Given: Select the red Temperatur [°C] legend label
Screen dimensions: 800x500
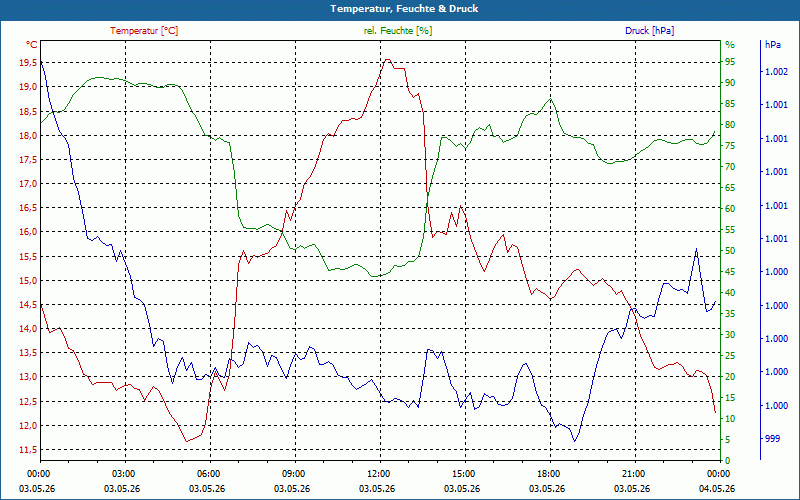Looking at the screenshot, I should 144,31.
